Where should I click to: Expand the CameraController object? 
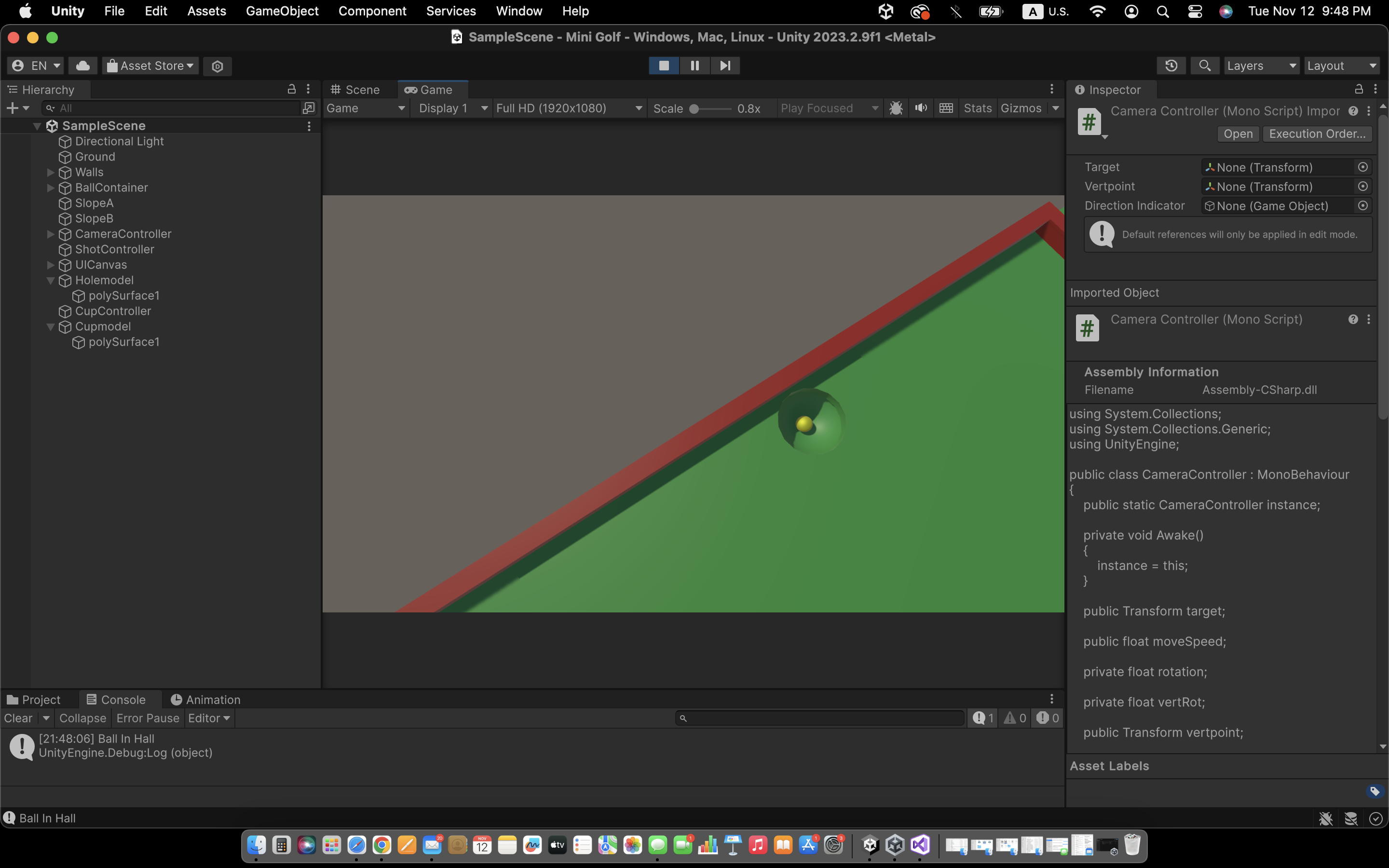pos(51,234)
